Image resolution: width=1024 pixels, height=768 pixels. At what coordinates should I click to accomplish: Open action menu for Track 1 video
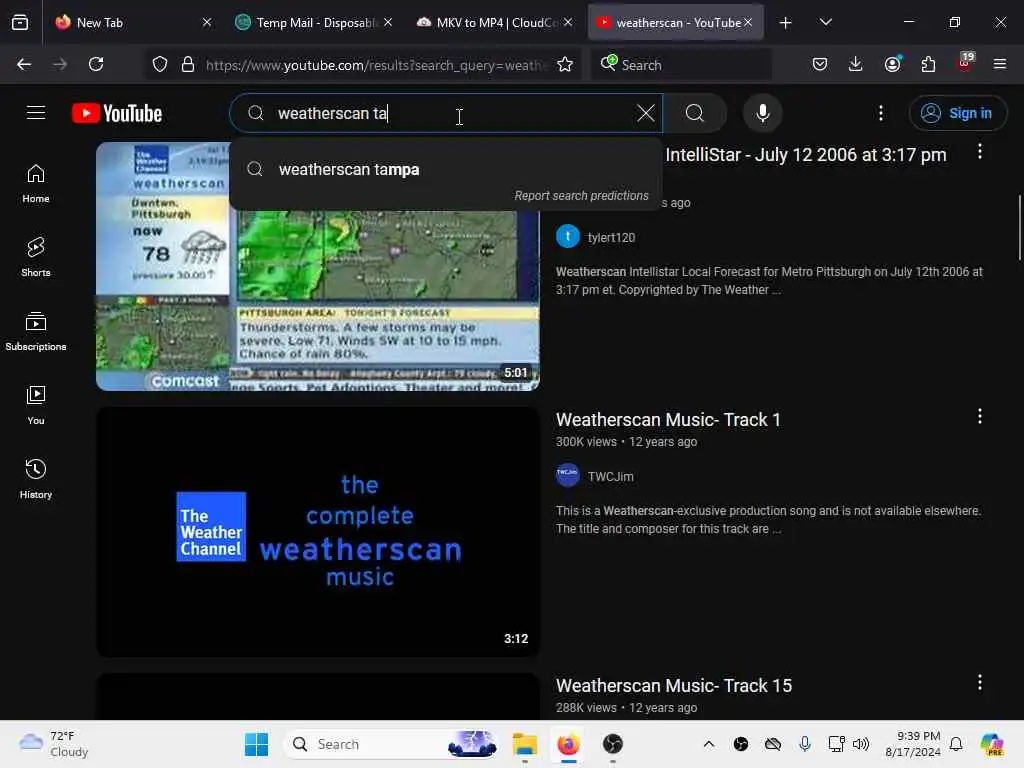tap(980, 417)
